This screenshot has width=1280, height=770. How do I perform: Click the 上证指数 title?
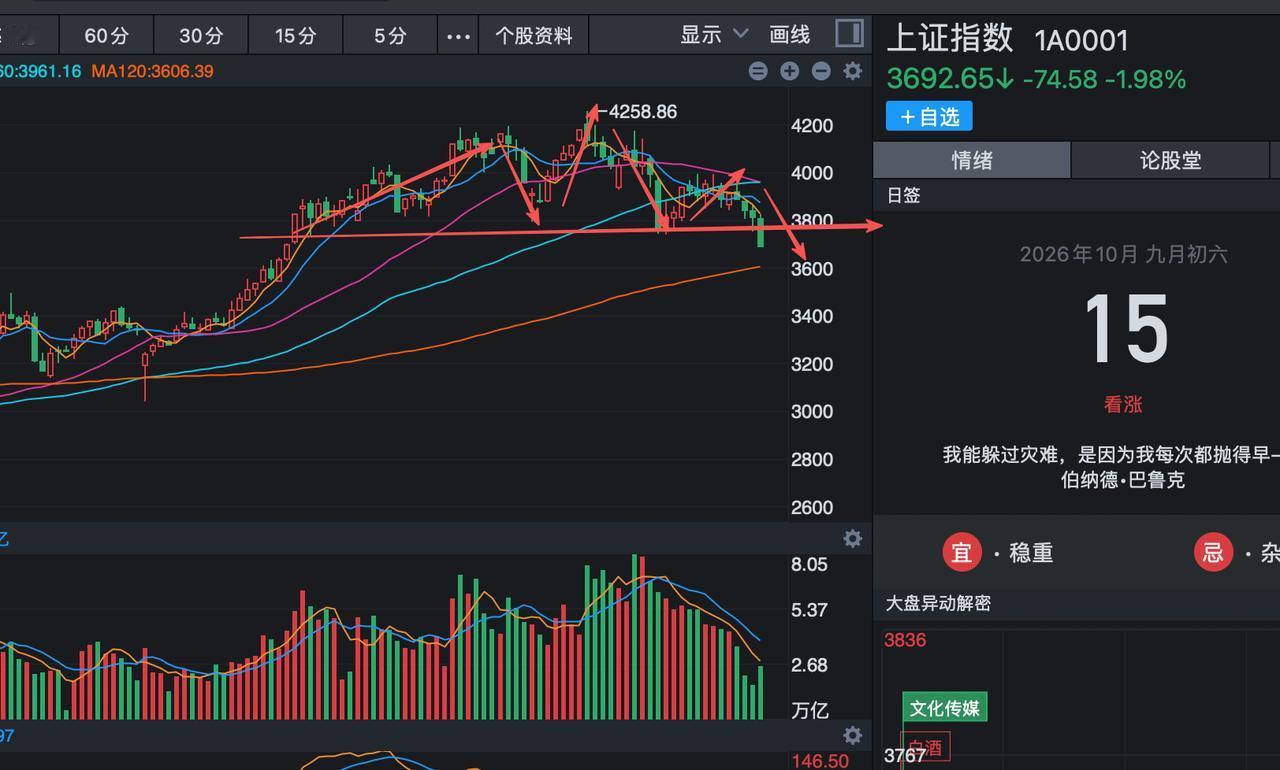click(950, 39)
